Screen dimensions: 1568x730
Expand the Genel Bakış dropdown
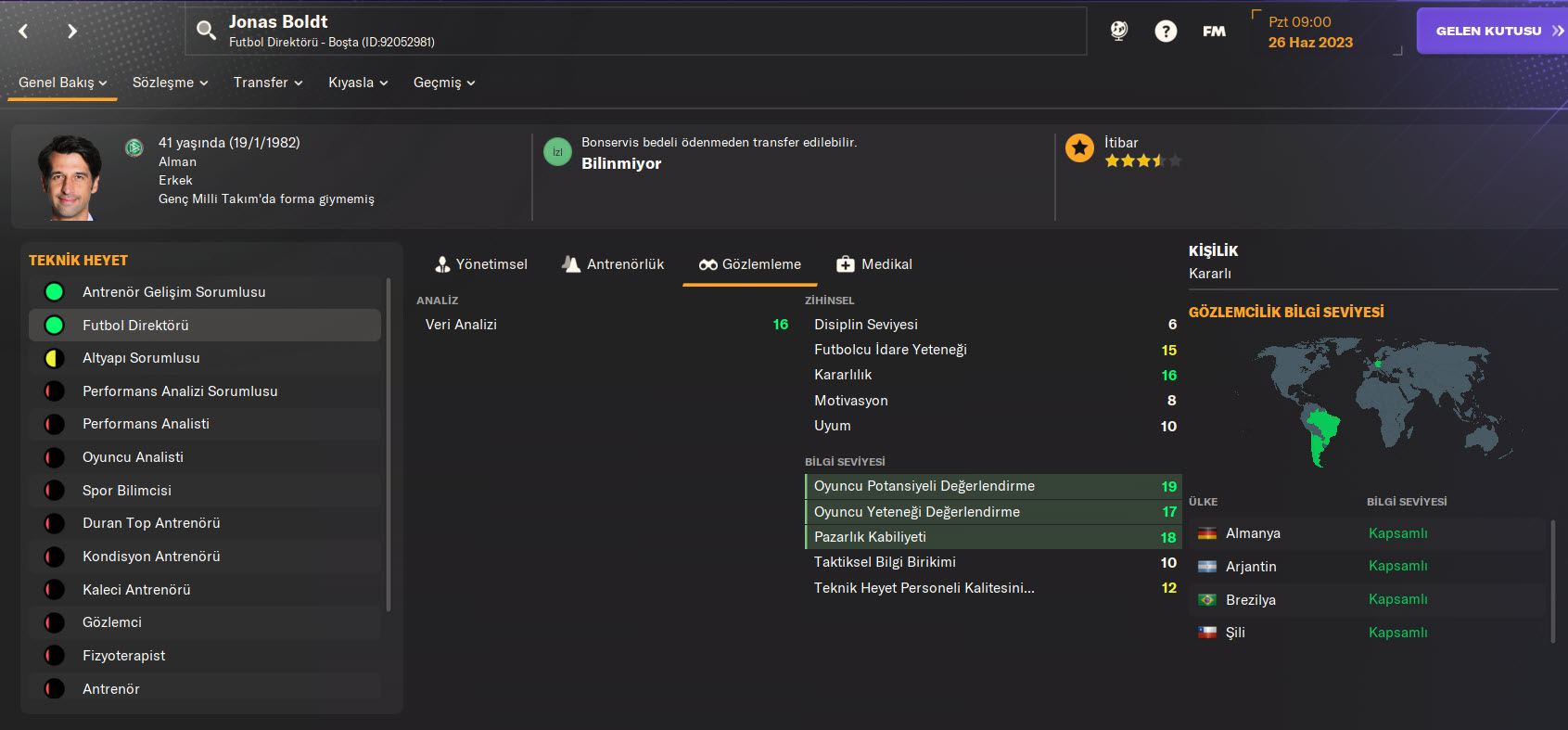coord(62,83)
